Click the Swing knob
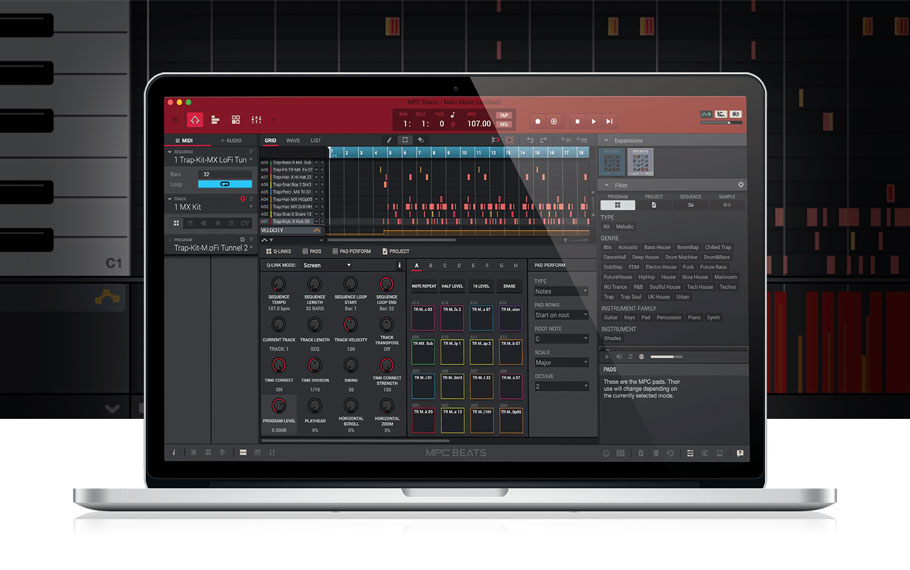Screen dimensions: 910x570 351,365
